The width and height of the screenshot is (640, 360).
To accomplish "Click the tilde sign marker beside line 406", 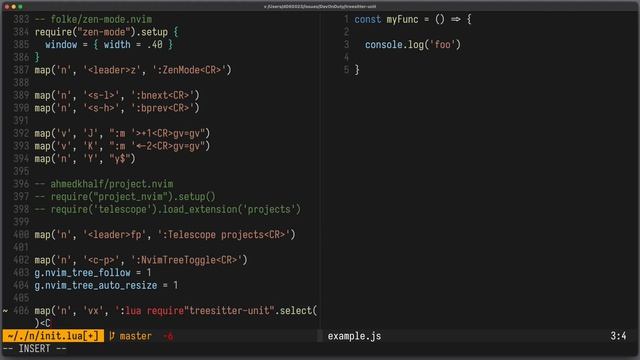I will coord(5,311).
